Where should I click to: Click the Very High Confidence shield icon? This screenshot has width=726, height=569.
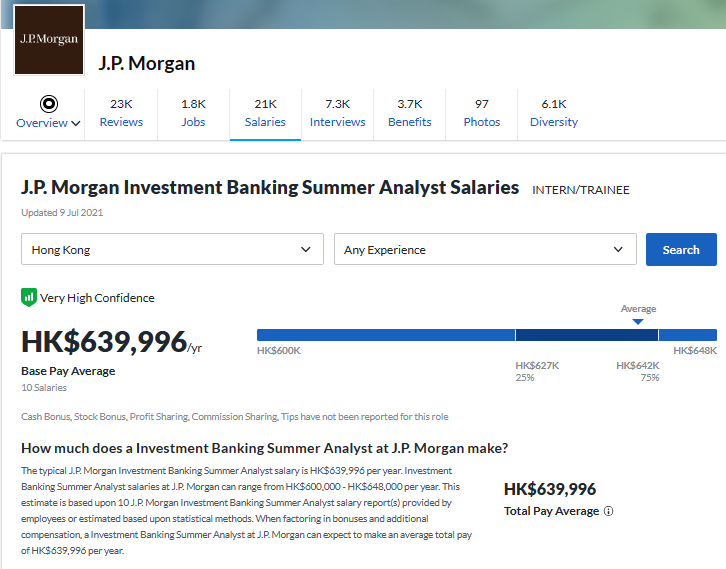29,297
